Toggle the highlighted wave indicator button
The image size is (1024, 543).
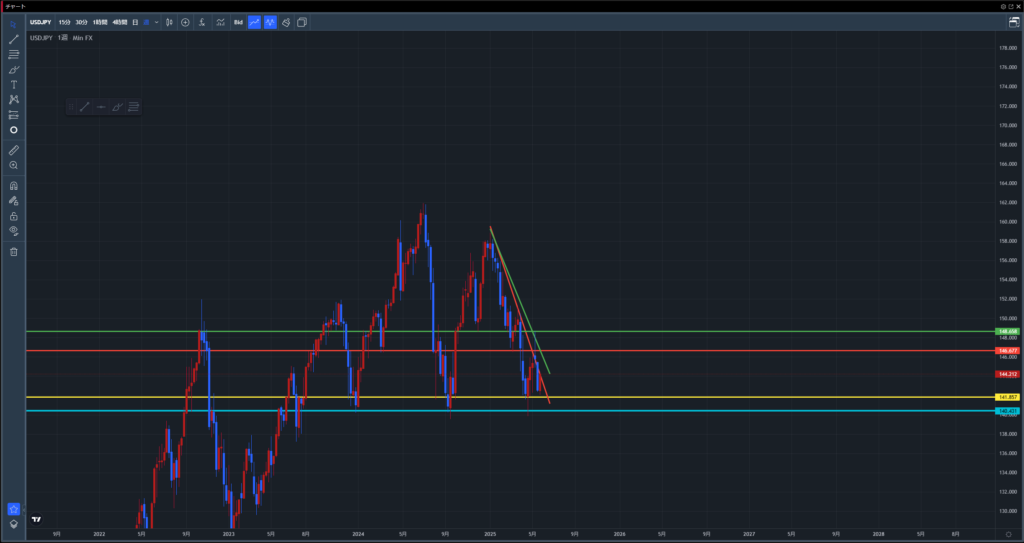(x=270, y=22)
